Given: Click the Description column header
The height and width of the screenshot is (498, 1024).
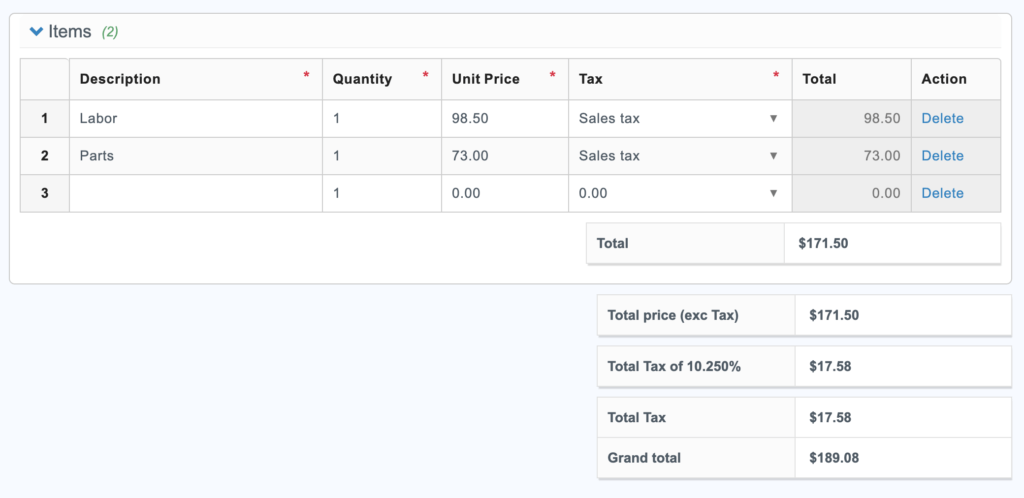Looking at the screenshot, I should pos(120,79).
